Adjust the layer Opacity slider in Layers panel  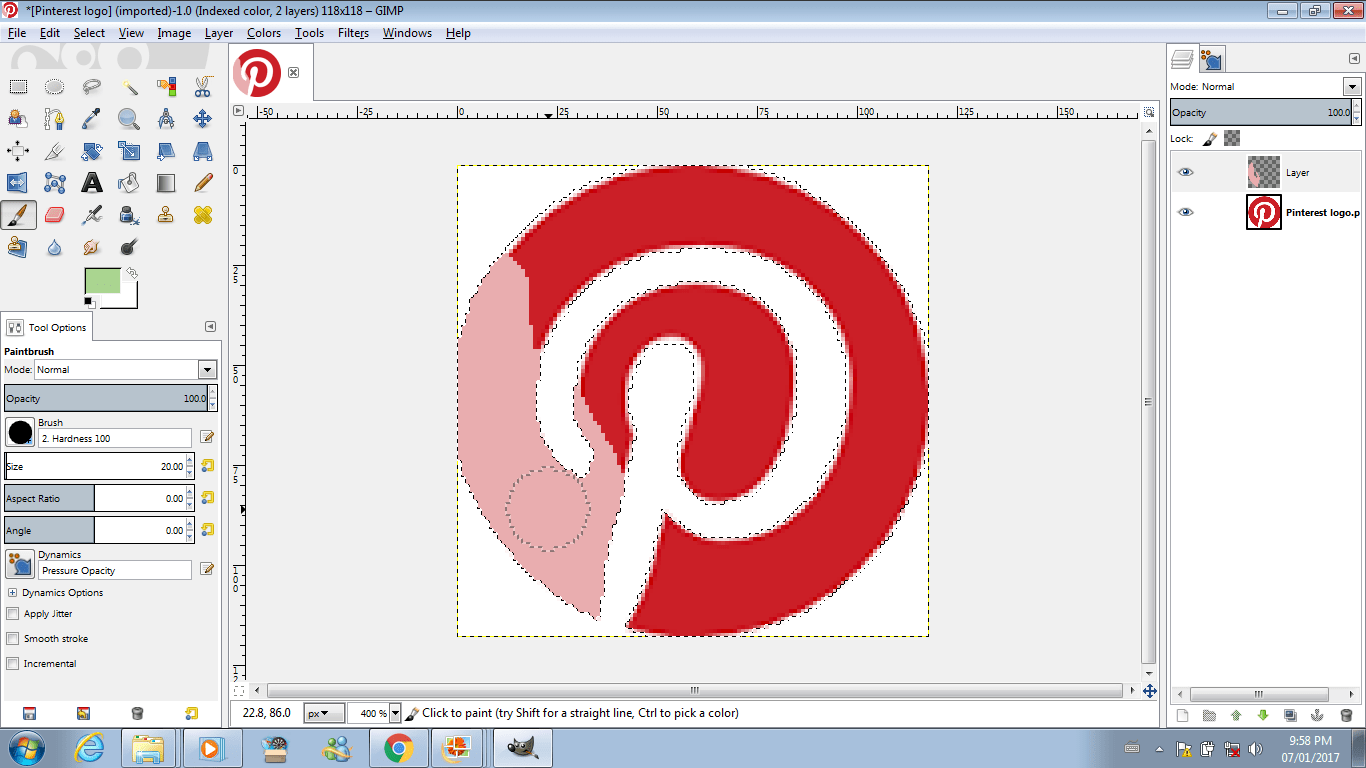pos(1261,112)
